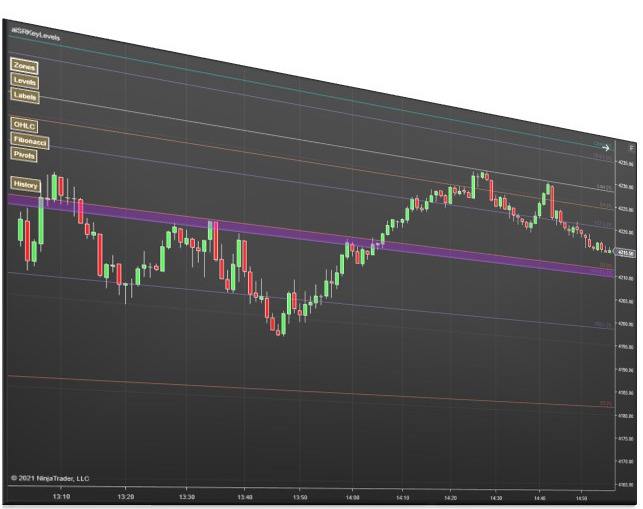The image size is (643, 509).
Task: Click the 4170.00 price axis label
Action: click(626, 461)
